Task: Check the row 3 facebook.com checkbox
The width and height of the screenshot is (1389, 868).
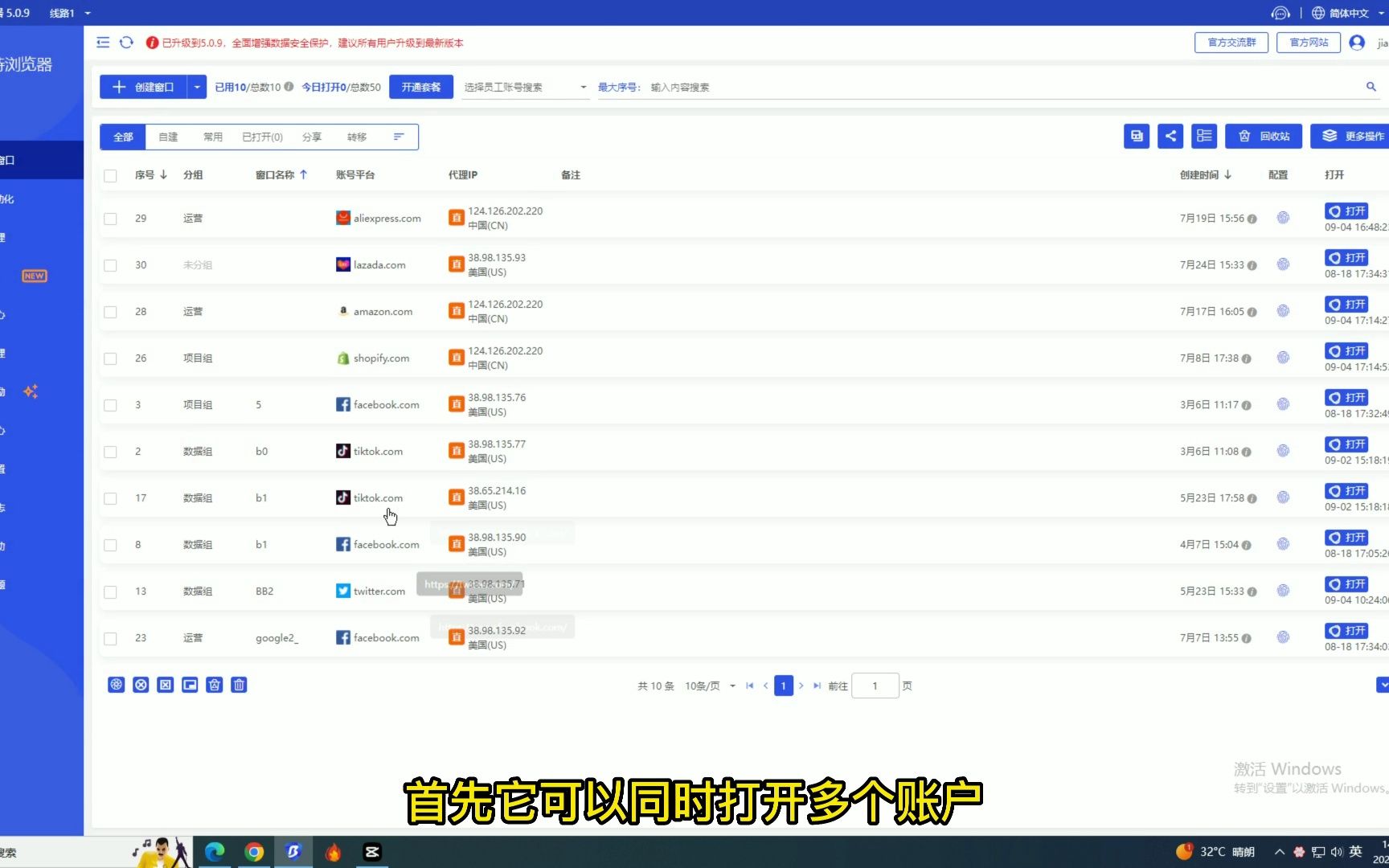Action: pos(110,405)
